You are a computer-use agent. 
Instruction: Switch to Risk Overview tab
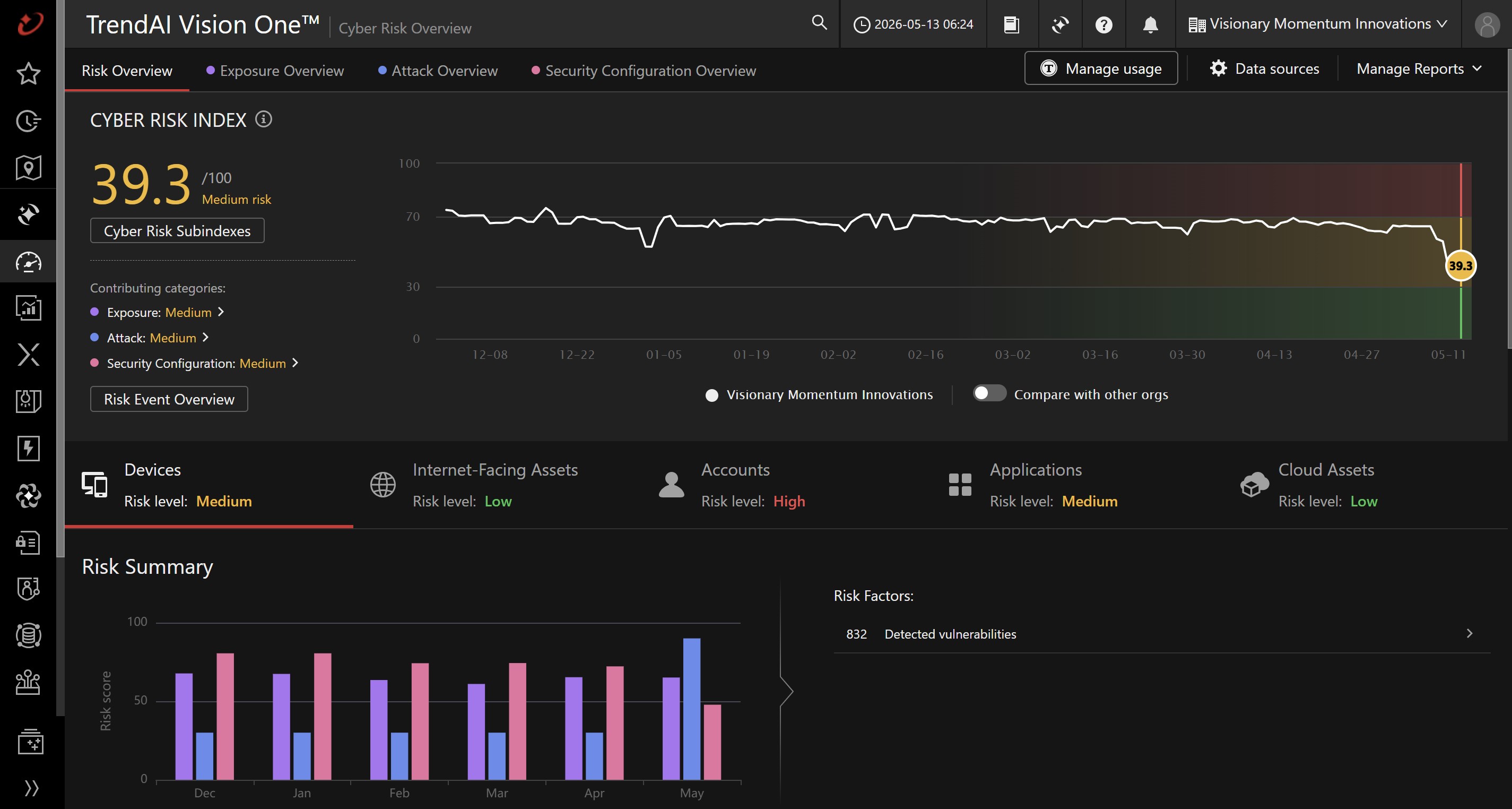[127, 71]
